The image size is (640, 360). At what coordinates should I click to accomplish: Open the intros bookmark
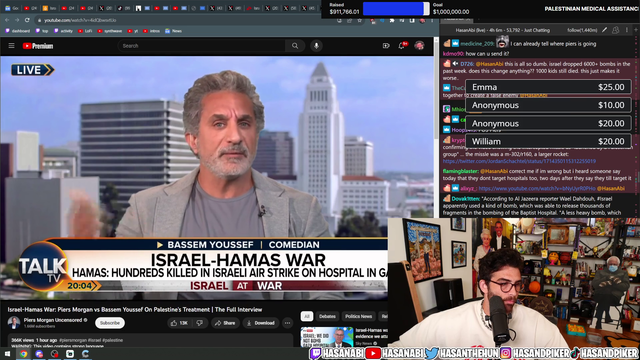[151, 31]
